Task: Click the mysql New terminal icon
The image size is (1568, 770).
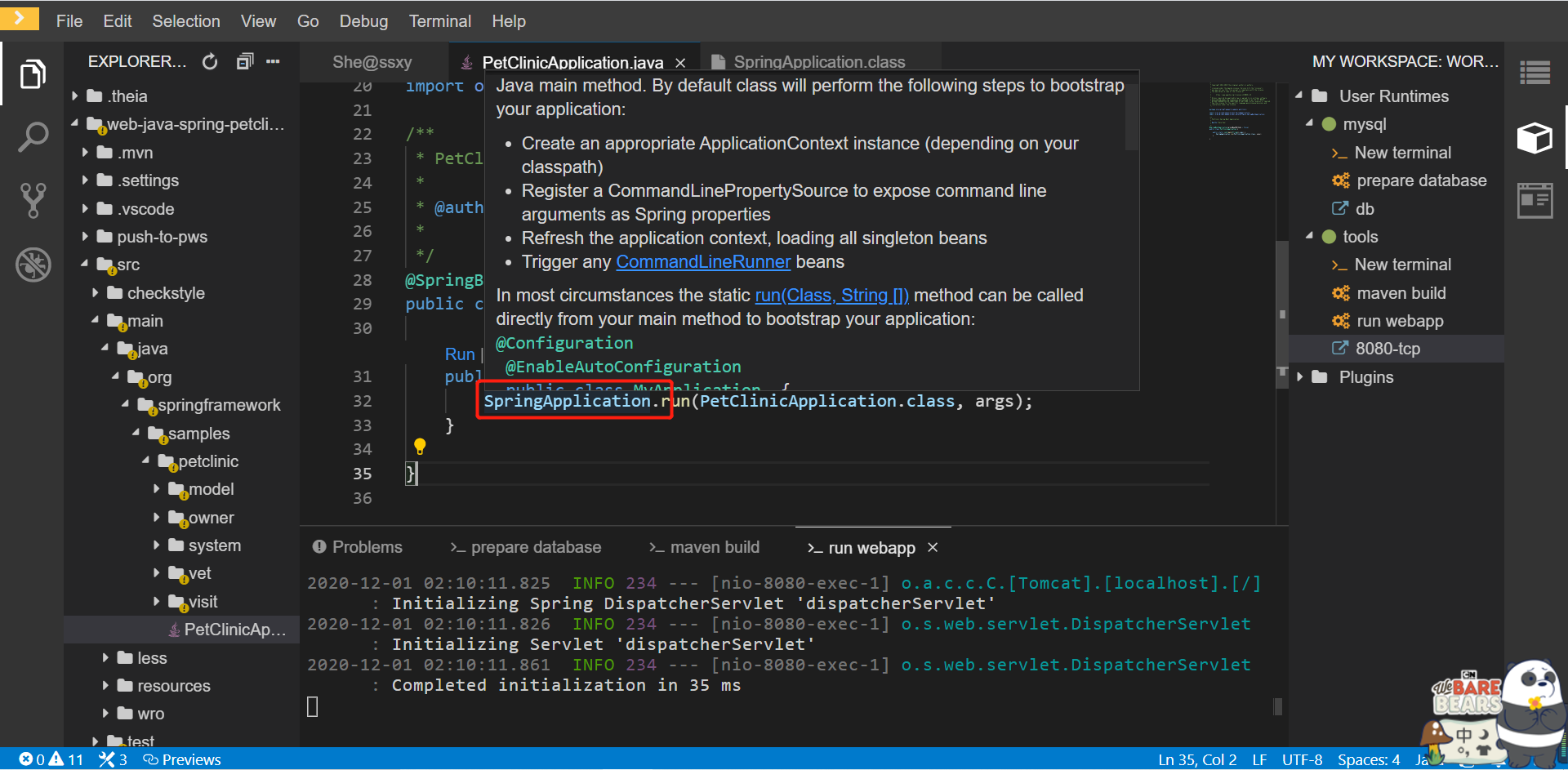Action: (1339, 153)
